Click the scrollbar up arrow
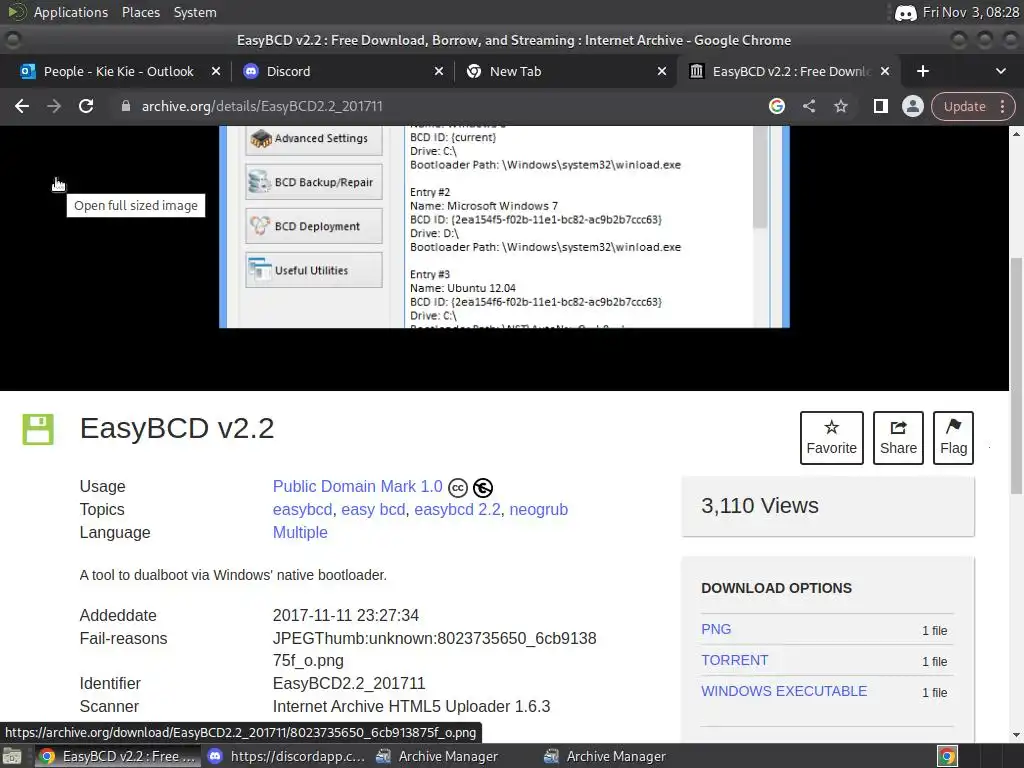1024x768 pixels. coord(1016,133)
